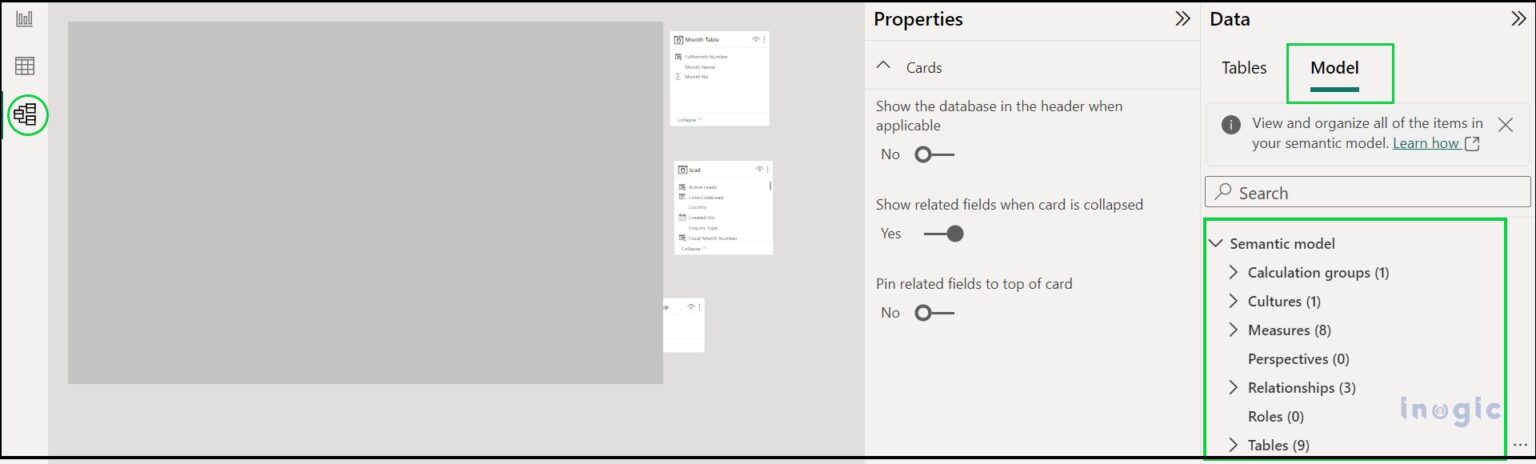Viewport: 1536px width, 464px height.
Task: Collapse the Data pane with double chevron
Action: click(x=1518, y=19)
